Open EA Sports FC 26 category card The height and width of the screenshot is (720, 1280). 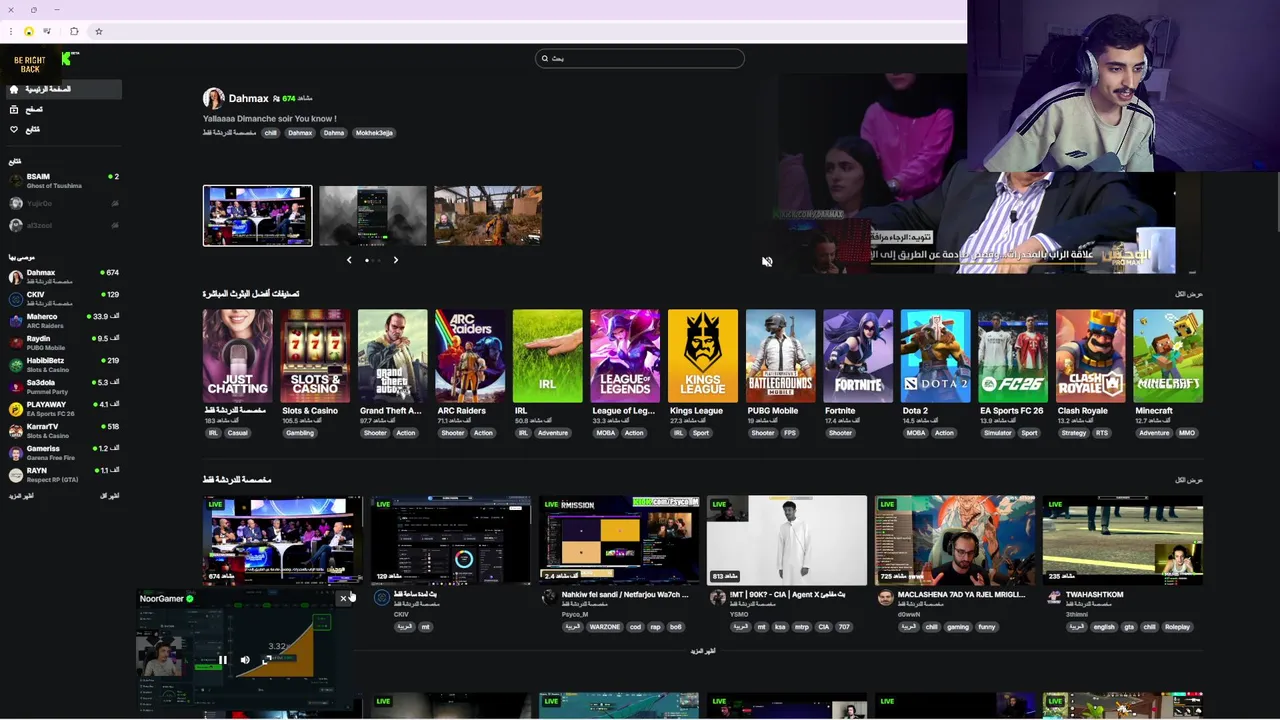pos(1013,356)
